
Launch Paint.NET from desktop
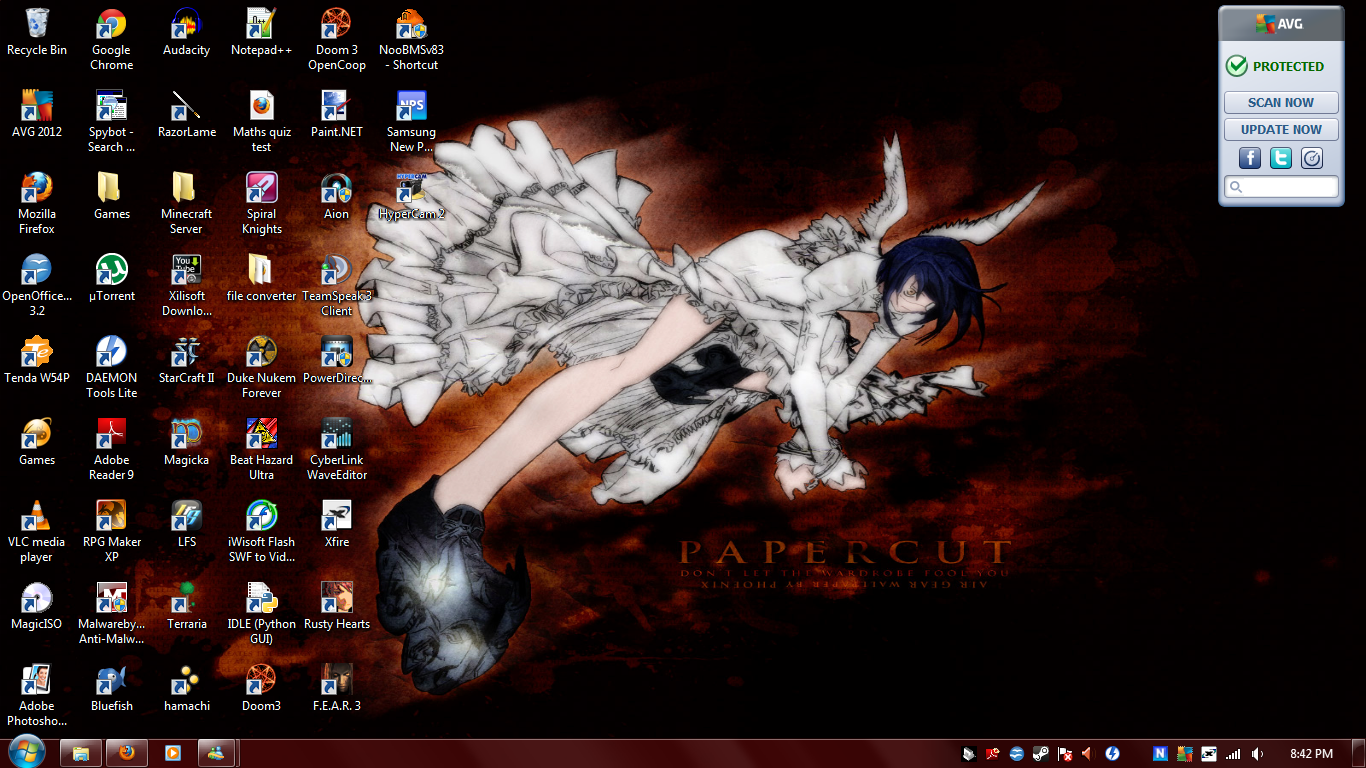point(336,114)
